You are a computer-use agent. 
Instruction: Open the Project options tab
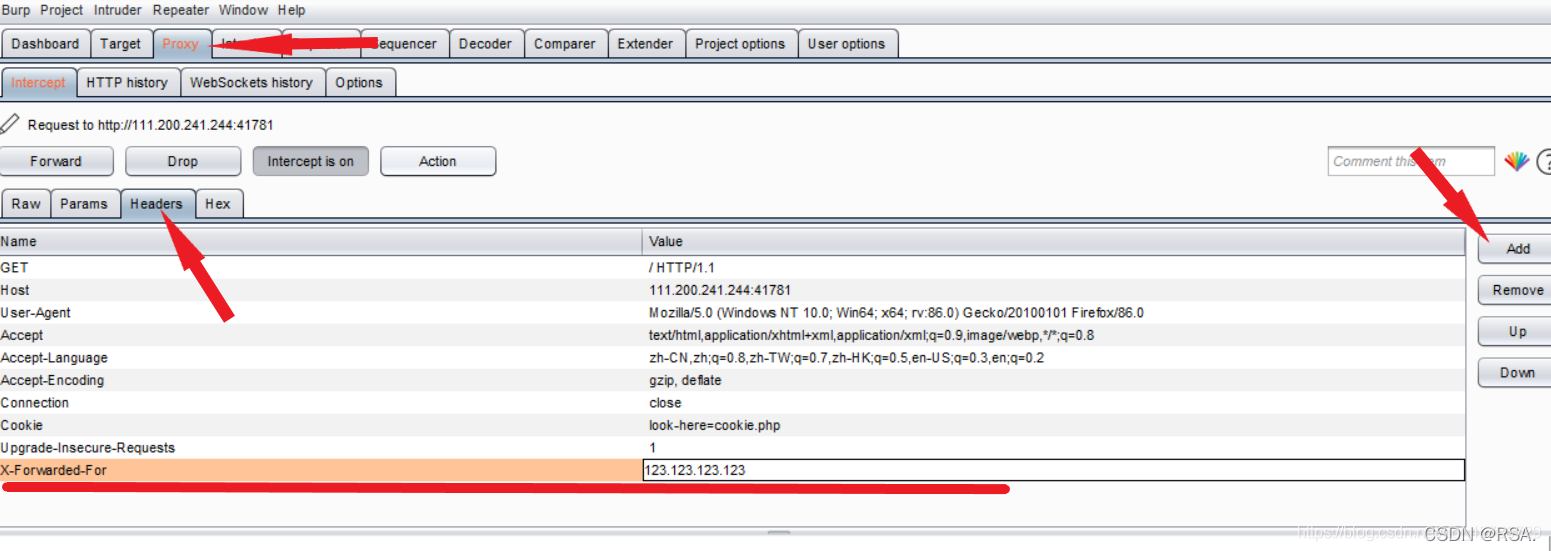click(740, 44)
